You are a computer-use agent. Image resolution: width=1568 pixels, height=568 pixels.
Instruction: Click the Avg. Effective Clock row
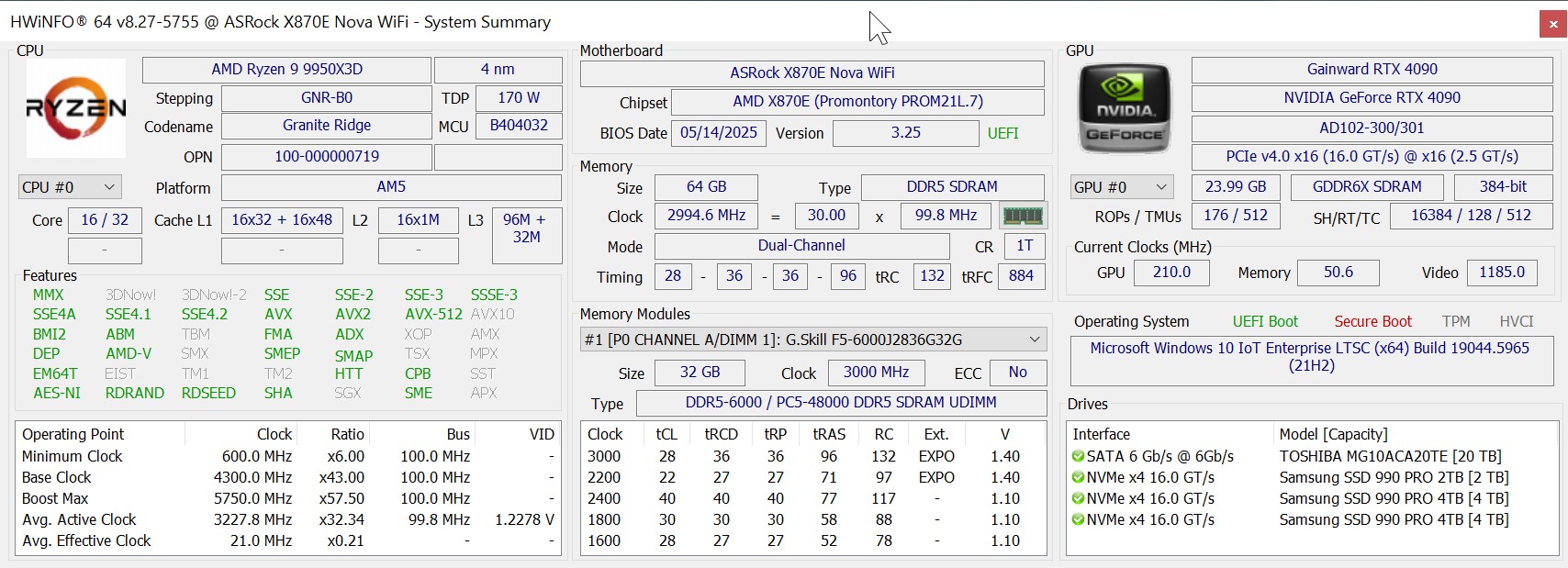[288, 540]
